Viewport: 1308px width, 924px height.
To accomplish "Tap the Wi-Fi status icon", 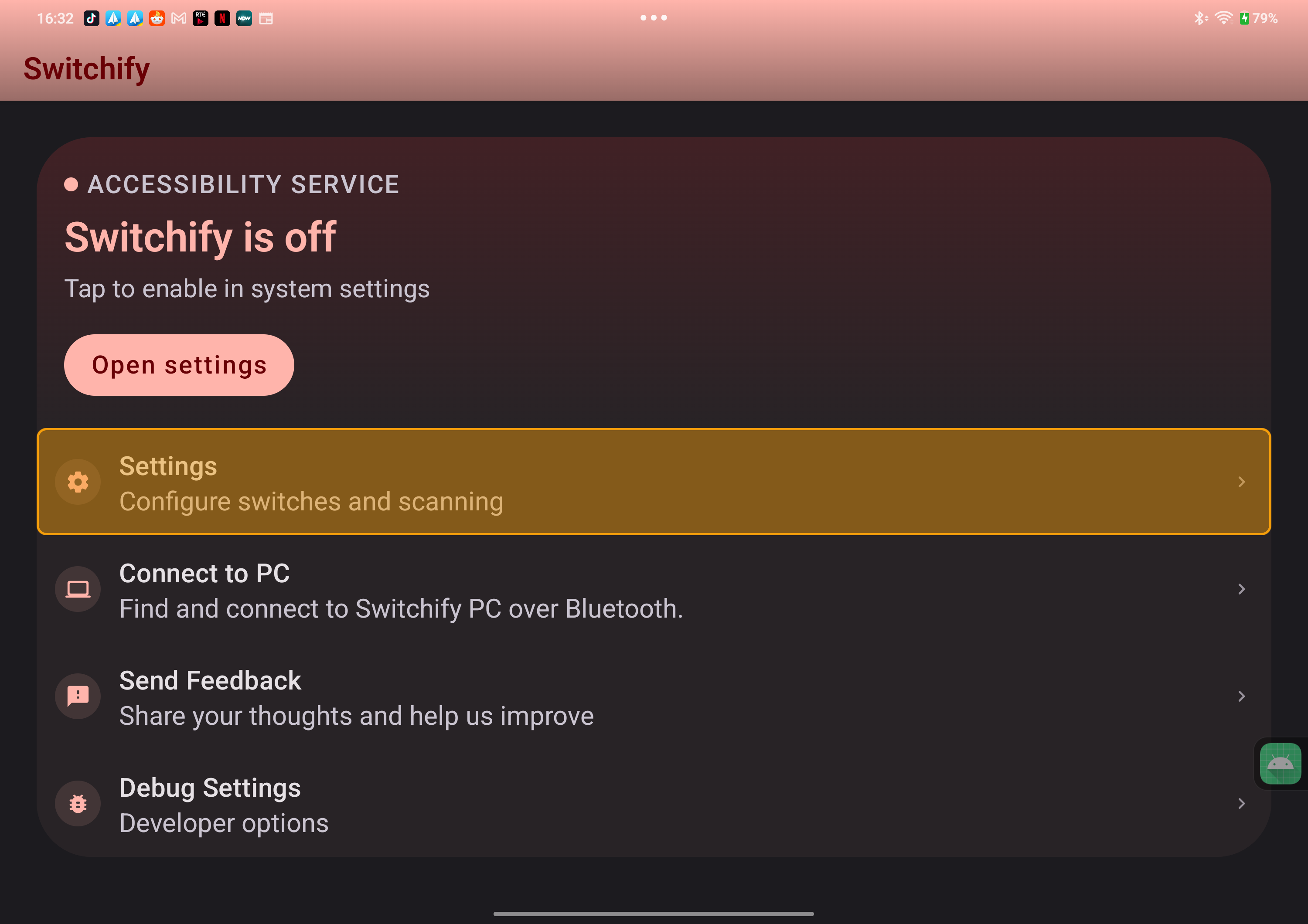I will click(1223, 18).
